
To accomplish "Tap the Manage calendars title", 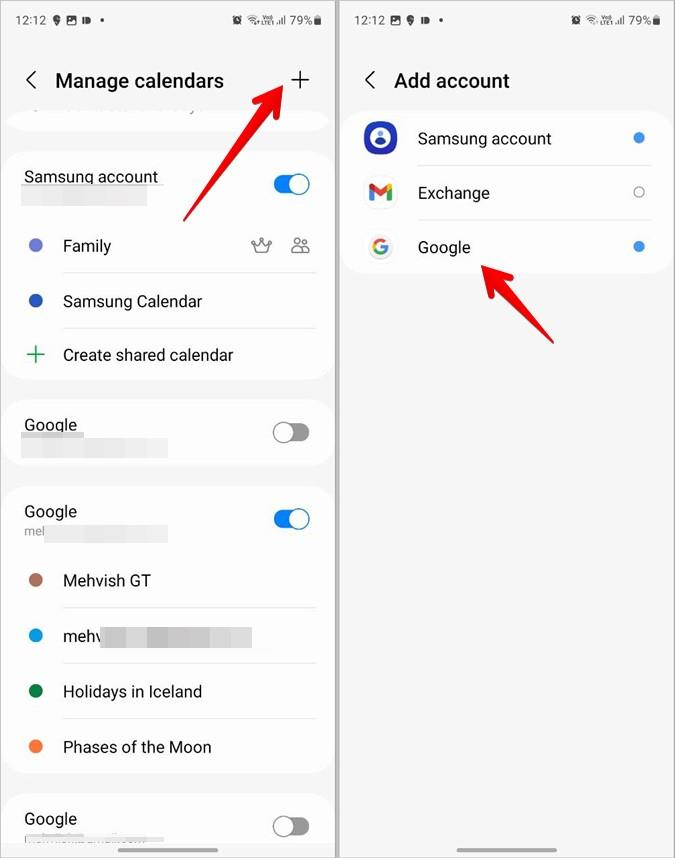I will 139,80.
